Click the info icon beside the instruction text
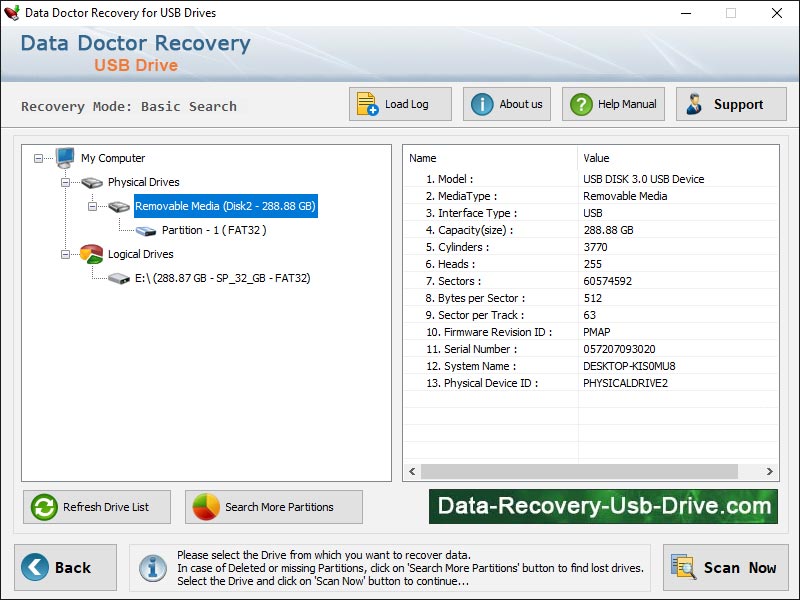Image resolution: width=800 pixels, height=600 pixels. coord(152,567)
